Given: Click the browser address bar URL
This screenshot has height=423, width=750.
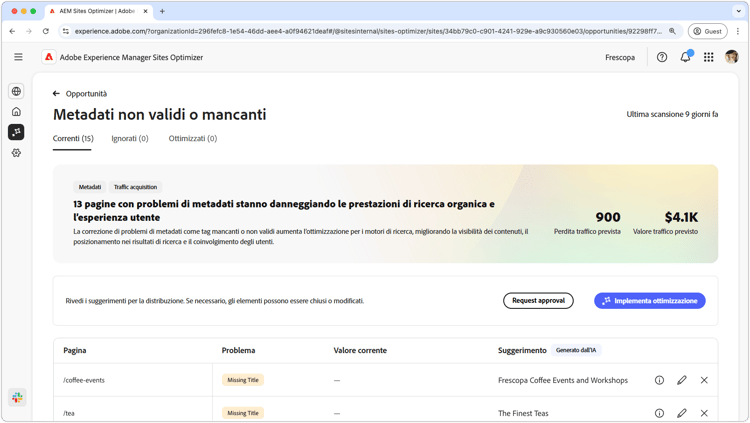Looking at the screenshot, I should (x=368, y=31).
